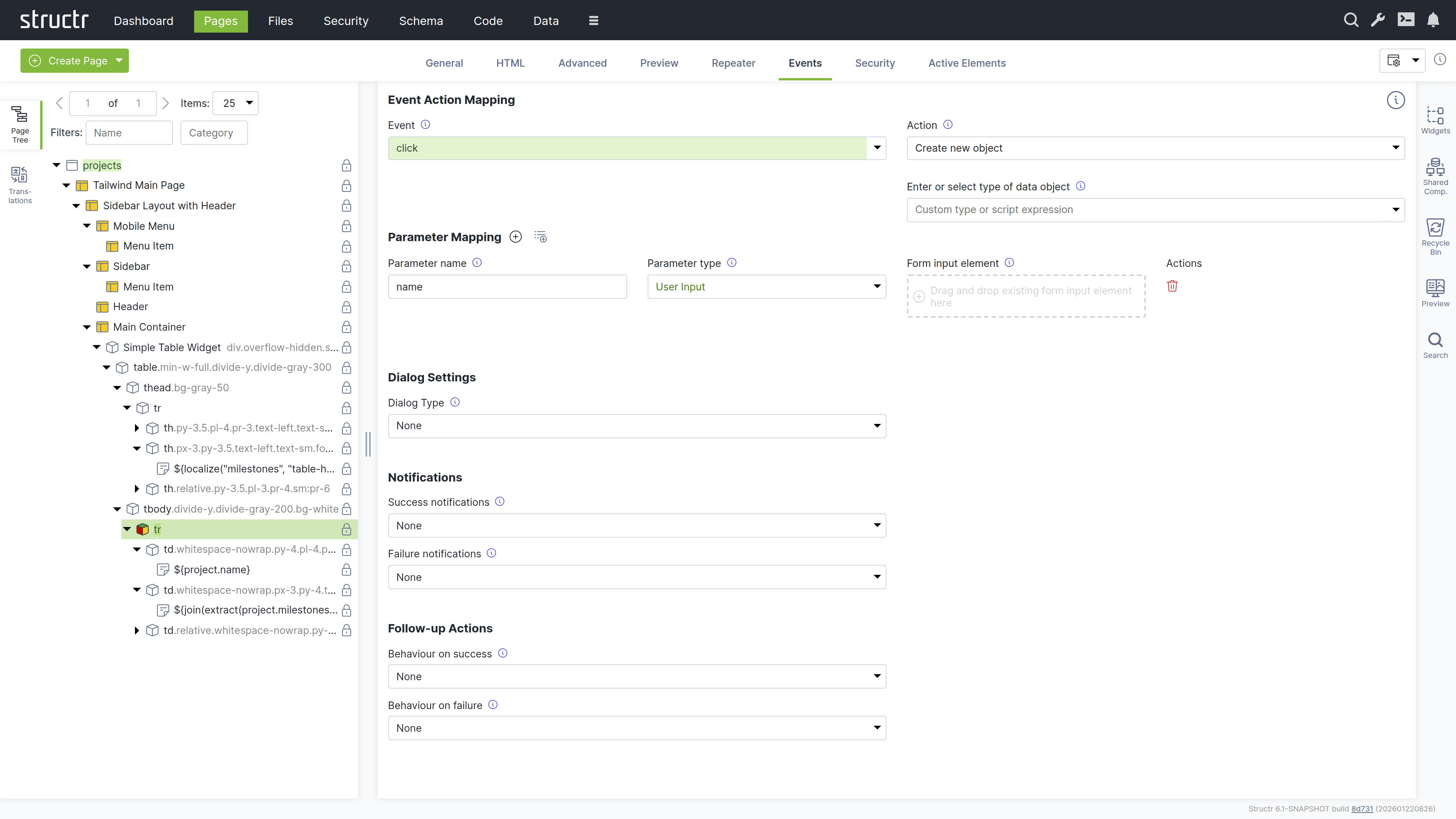Click the 8d731 build link
Viewport: 1456px width, 819px height.
coord(1363,808)
